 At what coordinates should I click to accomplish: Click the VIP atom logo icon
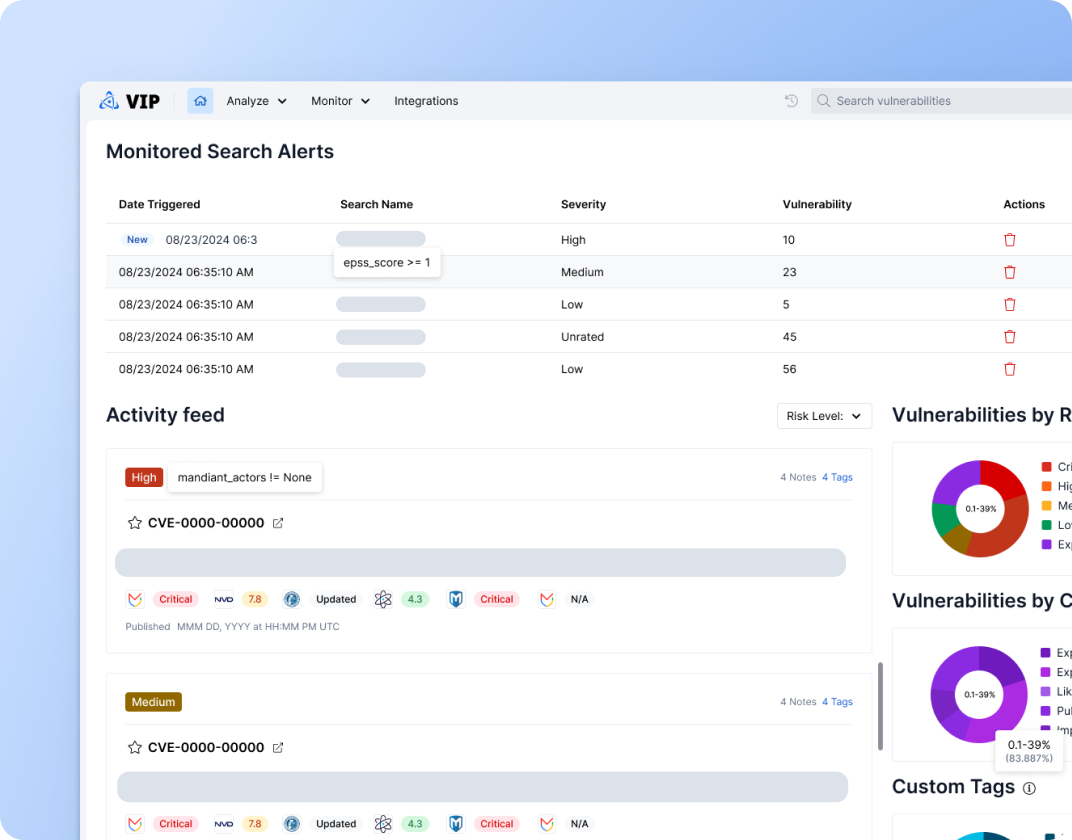pos(109,100)
